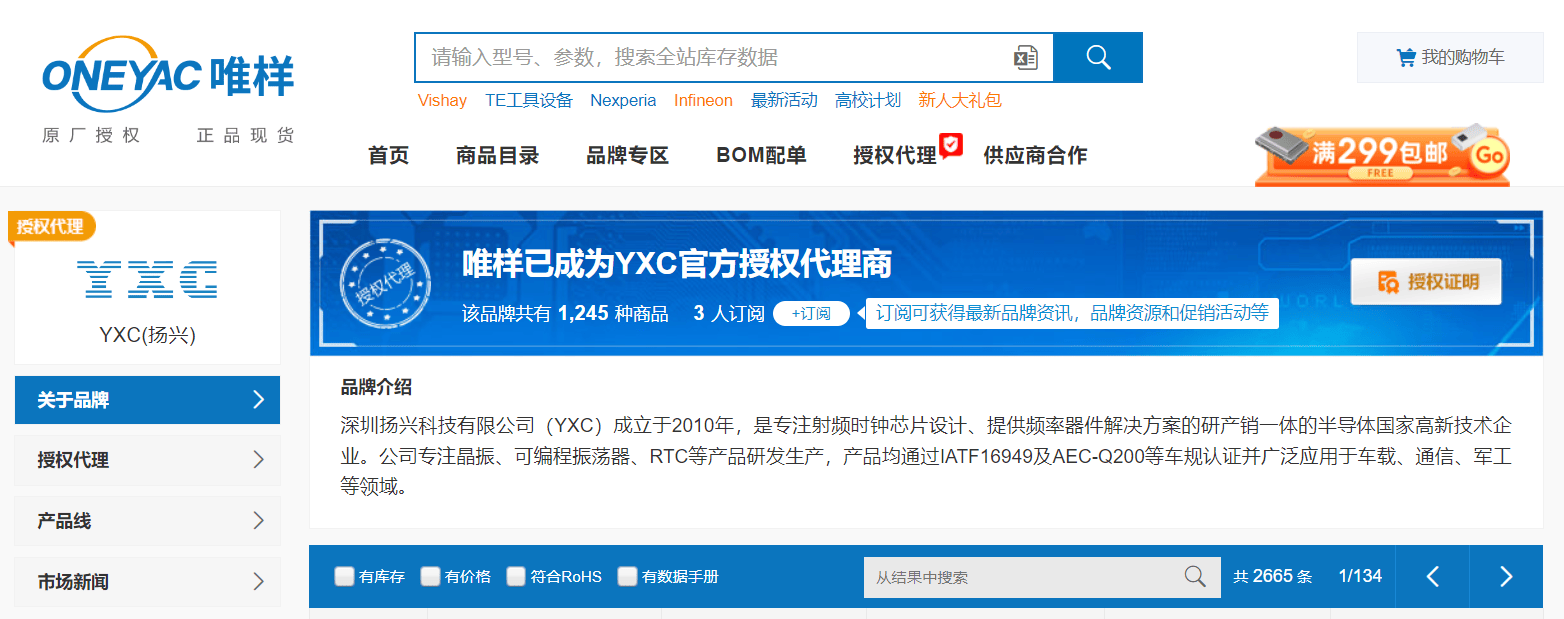The image size is (1564, 619).
Task: Open the BOM配单 menu item
Action: (761, 155)
